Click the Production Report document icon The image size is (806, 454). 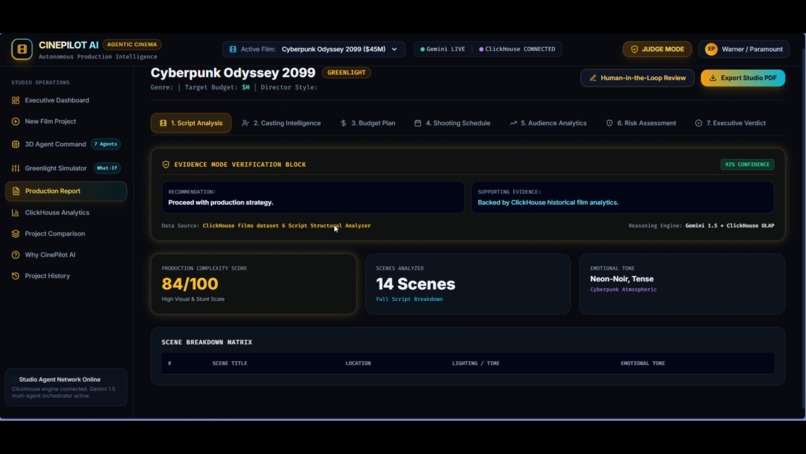tap(15, 191)
